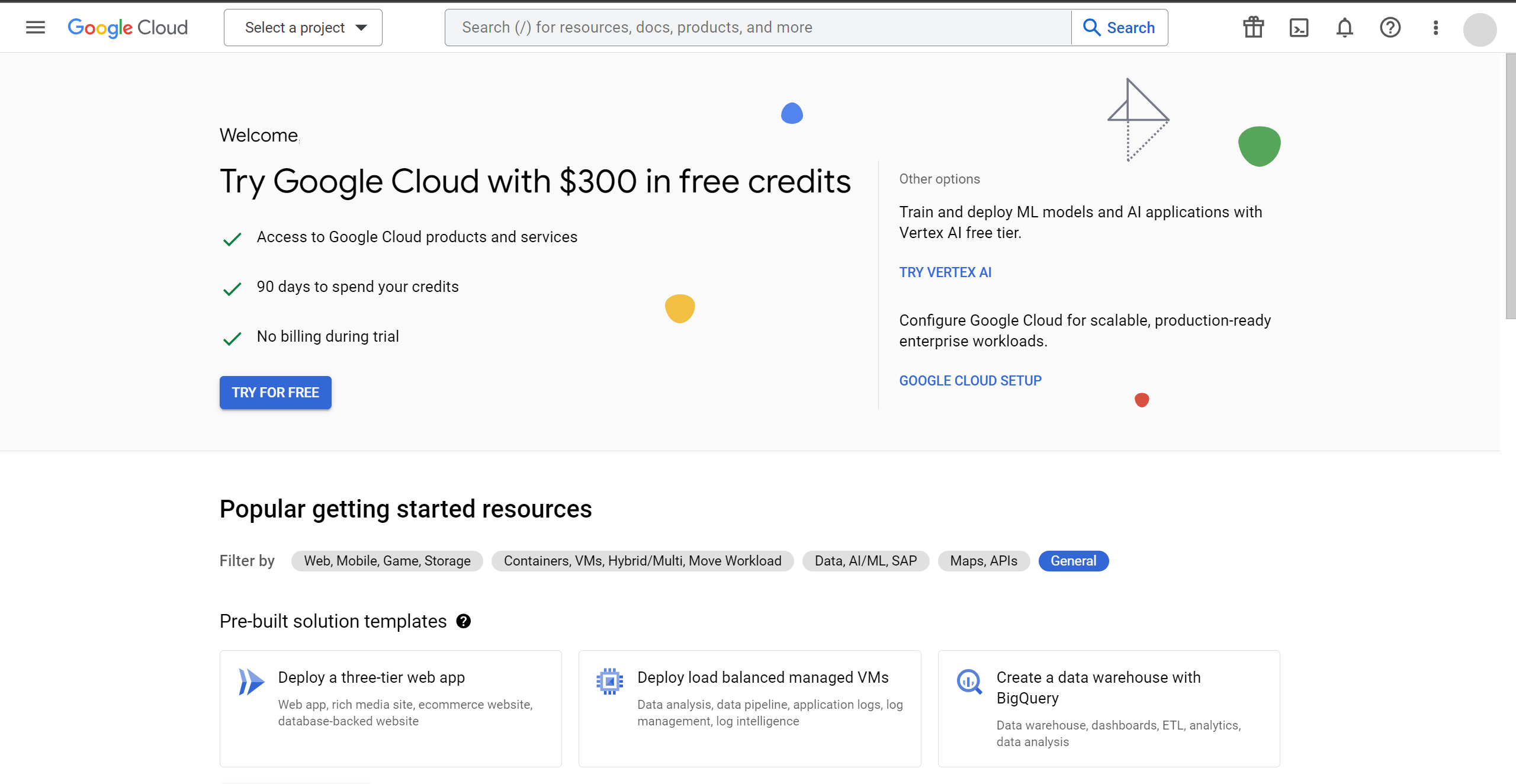Click the search input field
Image resolution: width=1516 pixels, height=784 pixels.
click(x=757, y=27)
